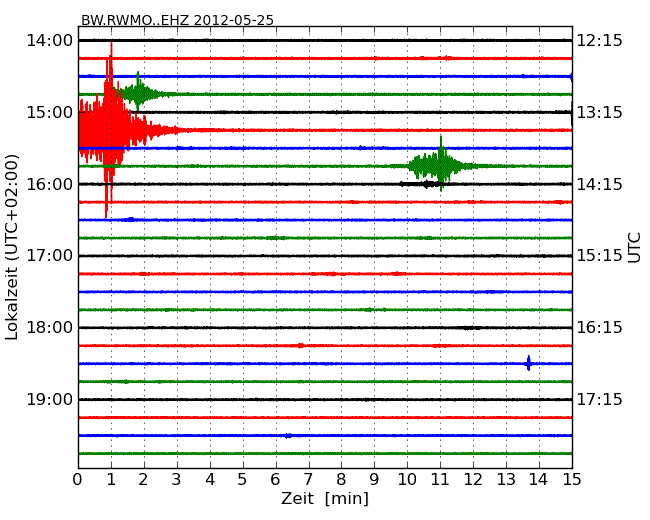Image resolution: width=650 pixels, height=520 pixels.
Task: Click the 17:15 UTC time label
Action: click(x=600, y=400)
